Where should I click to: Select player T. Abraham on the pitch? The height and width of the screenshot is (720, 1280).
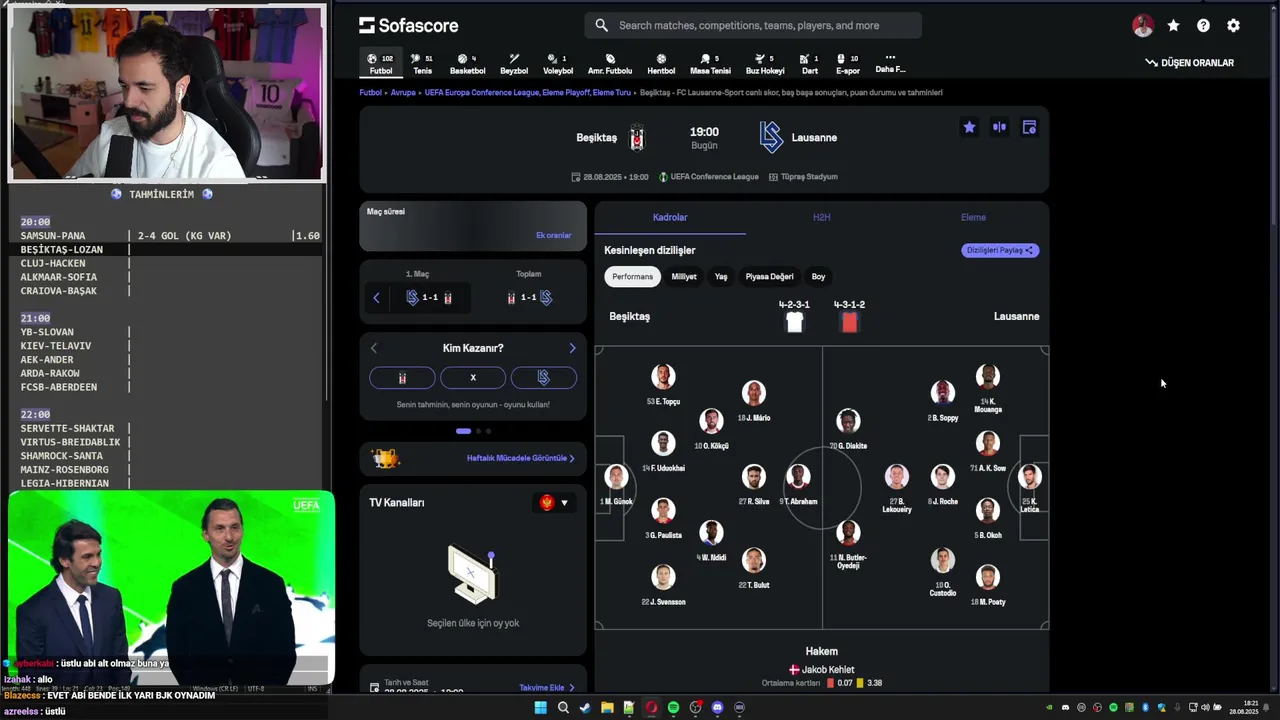pos(798,484)
